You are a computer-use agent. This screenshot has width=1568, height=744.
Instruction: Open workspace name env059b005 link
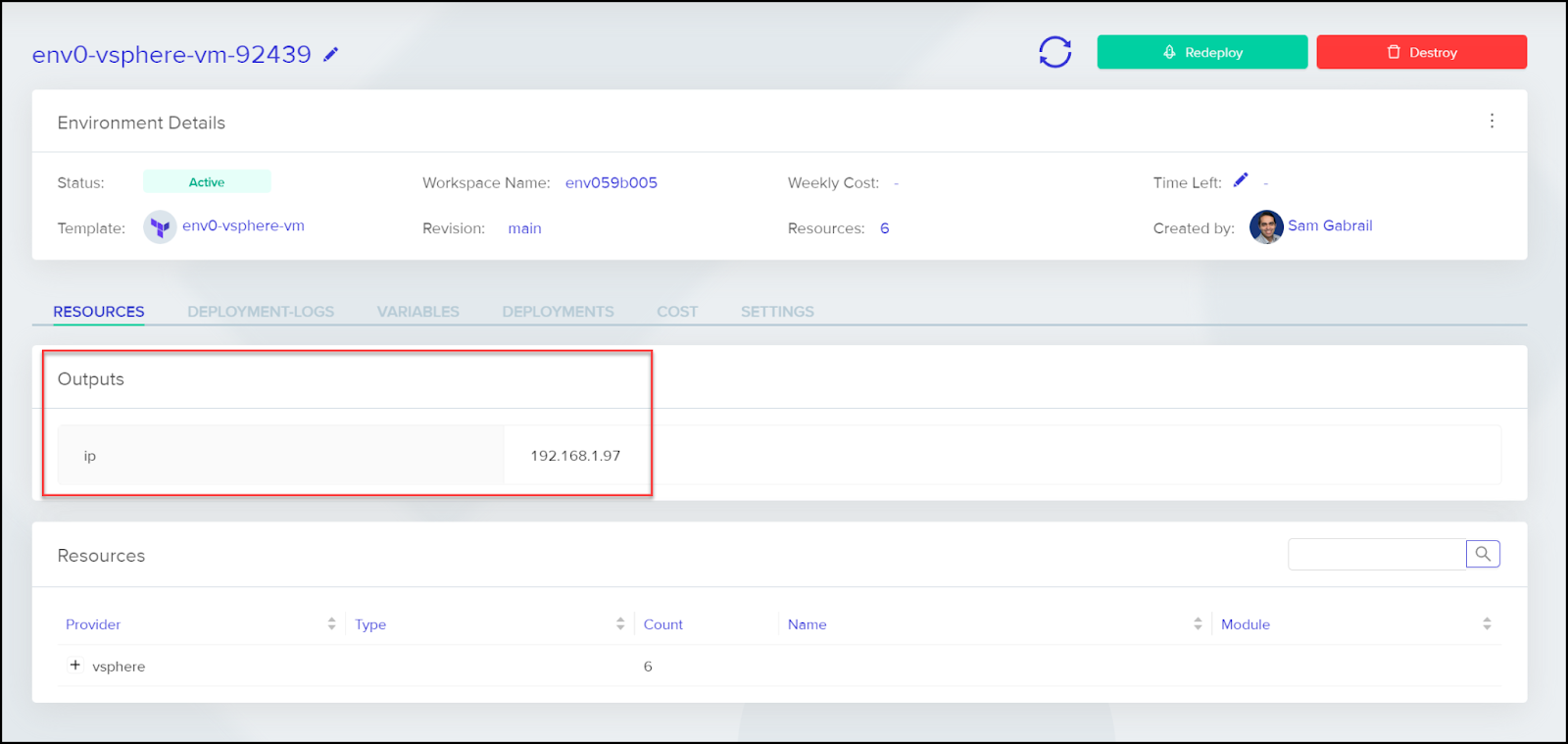612,182
